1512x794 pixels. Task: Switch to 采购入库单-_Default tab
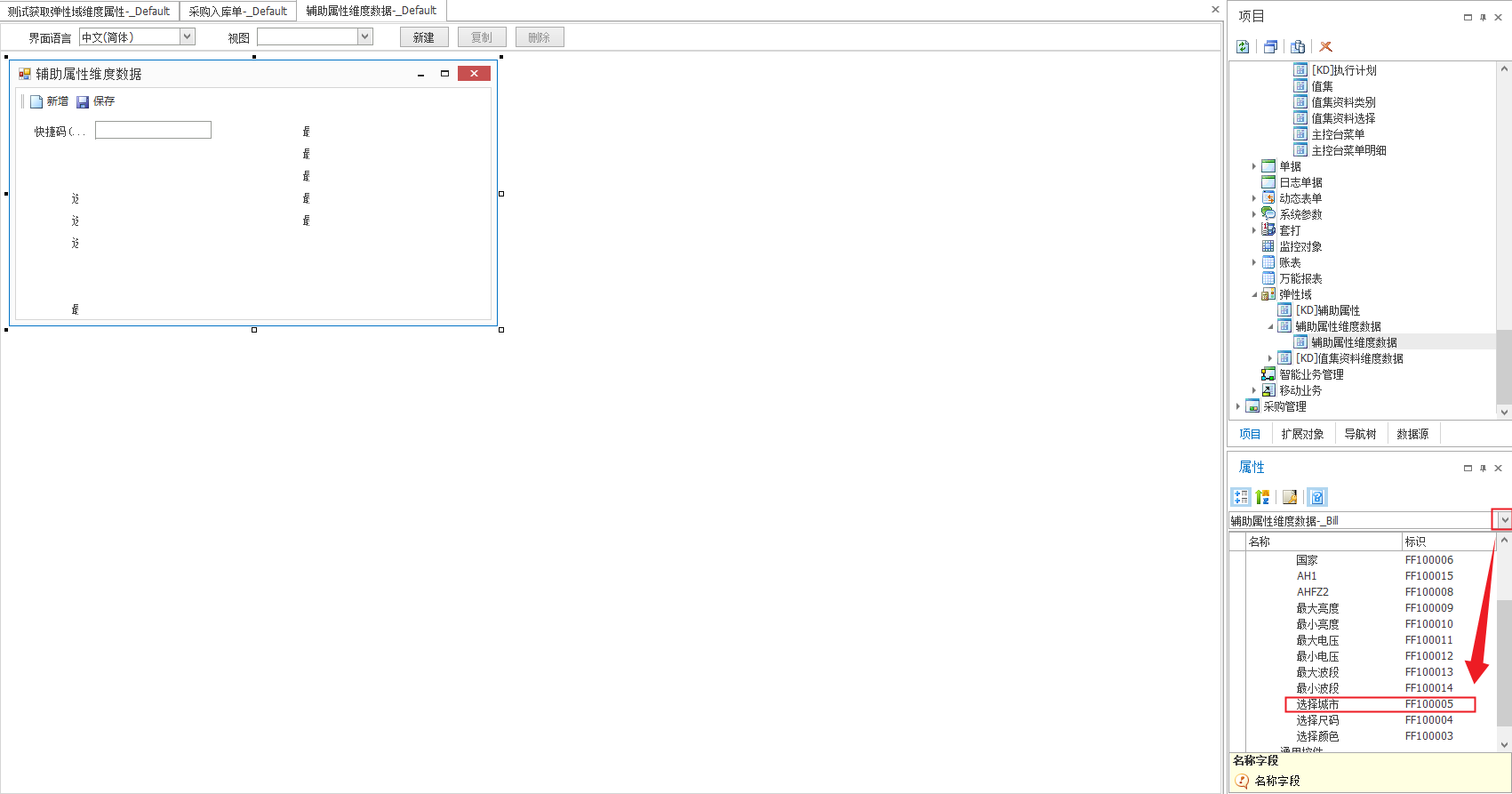(237, 12)
